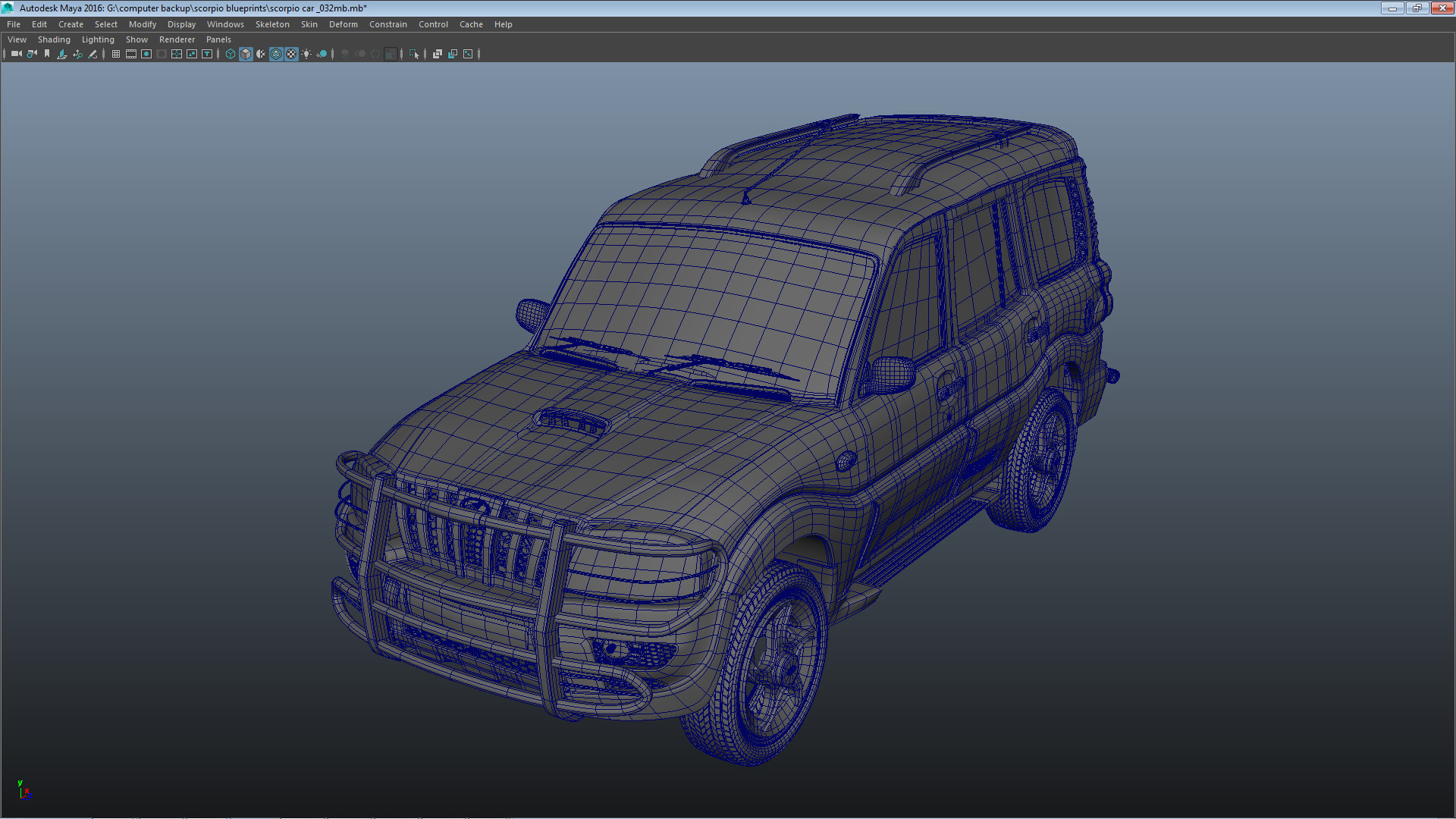
Task: Expand the Panels menu
Action: [x=218, y=39]
